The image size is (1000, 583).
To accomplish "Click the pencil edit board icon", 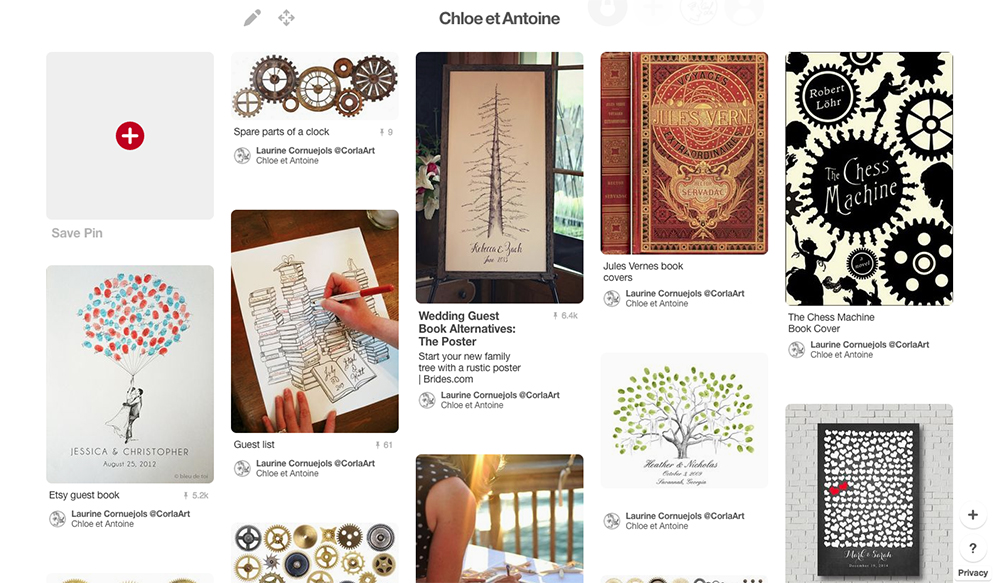I will [252, 18].
